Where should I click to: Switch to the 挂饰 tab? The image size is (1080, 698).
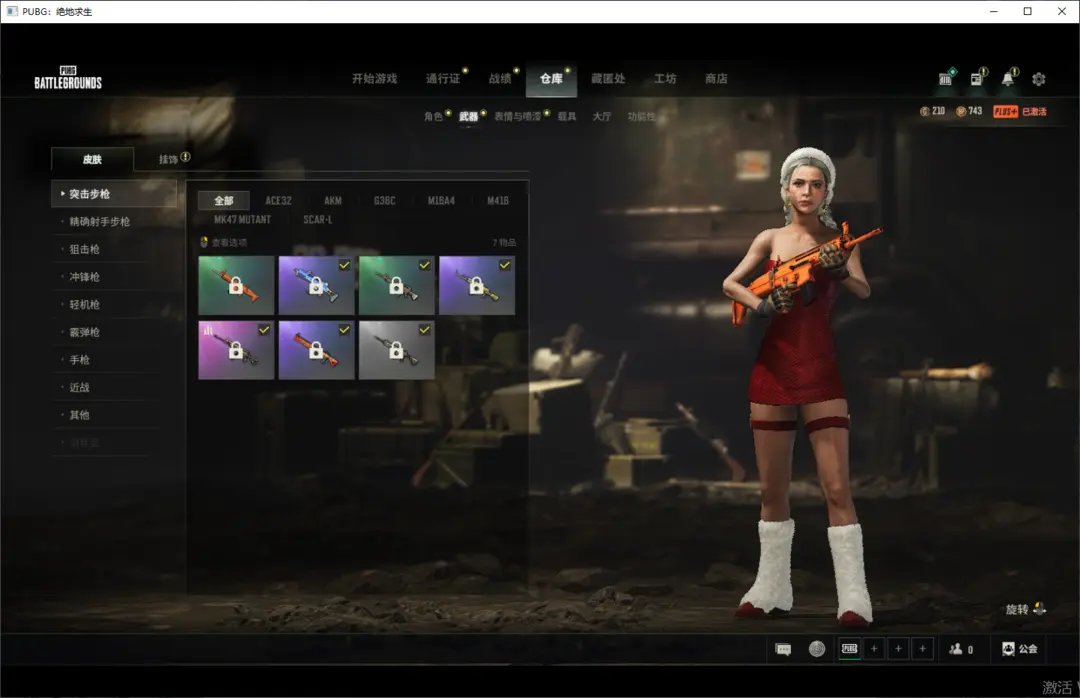coord(169,159)
